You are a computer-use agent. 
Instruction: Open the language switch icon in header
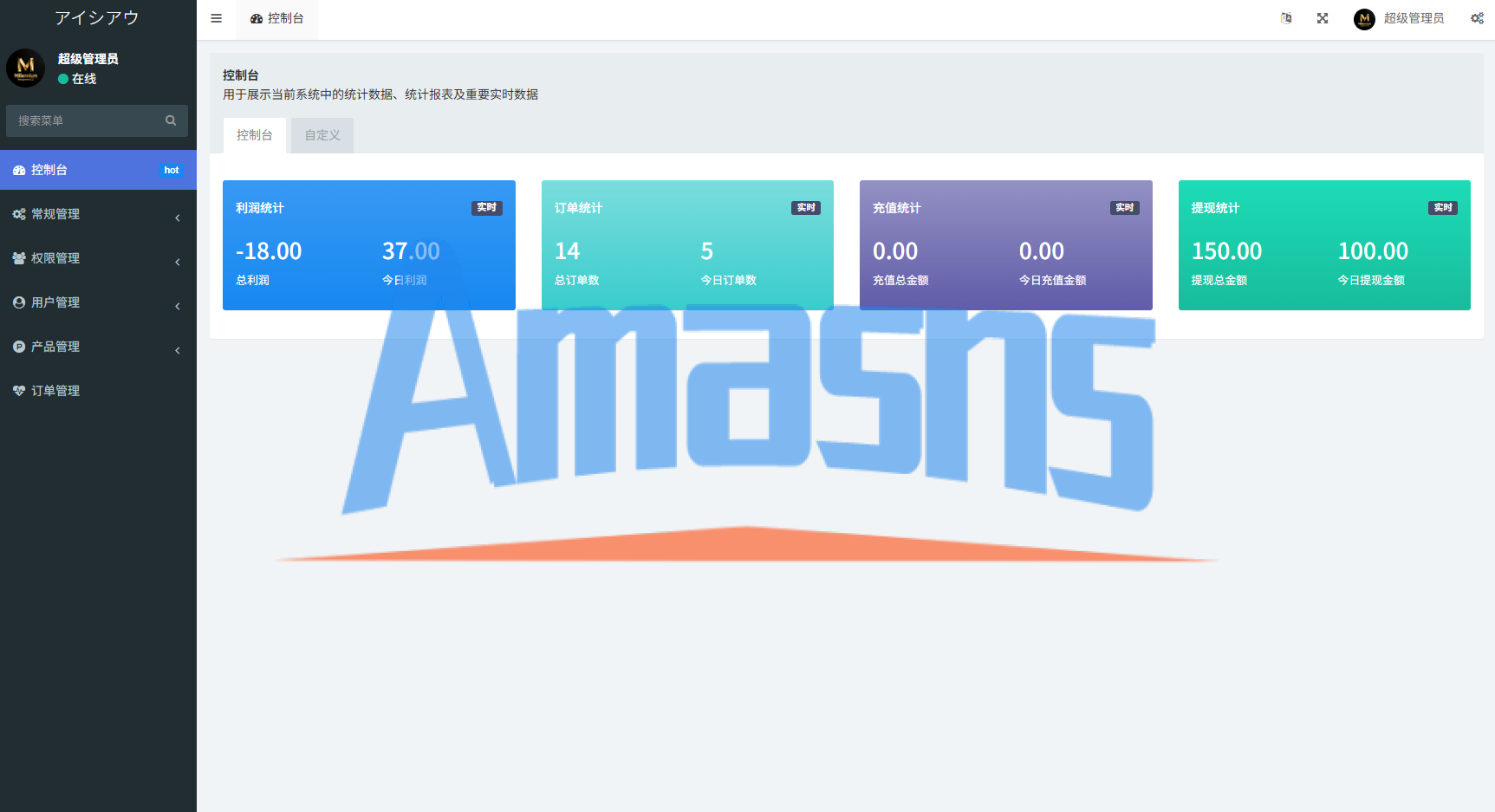tap(1286, 18)
